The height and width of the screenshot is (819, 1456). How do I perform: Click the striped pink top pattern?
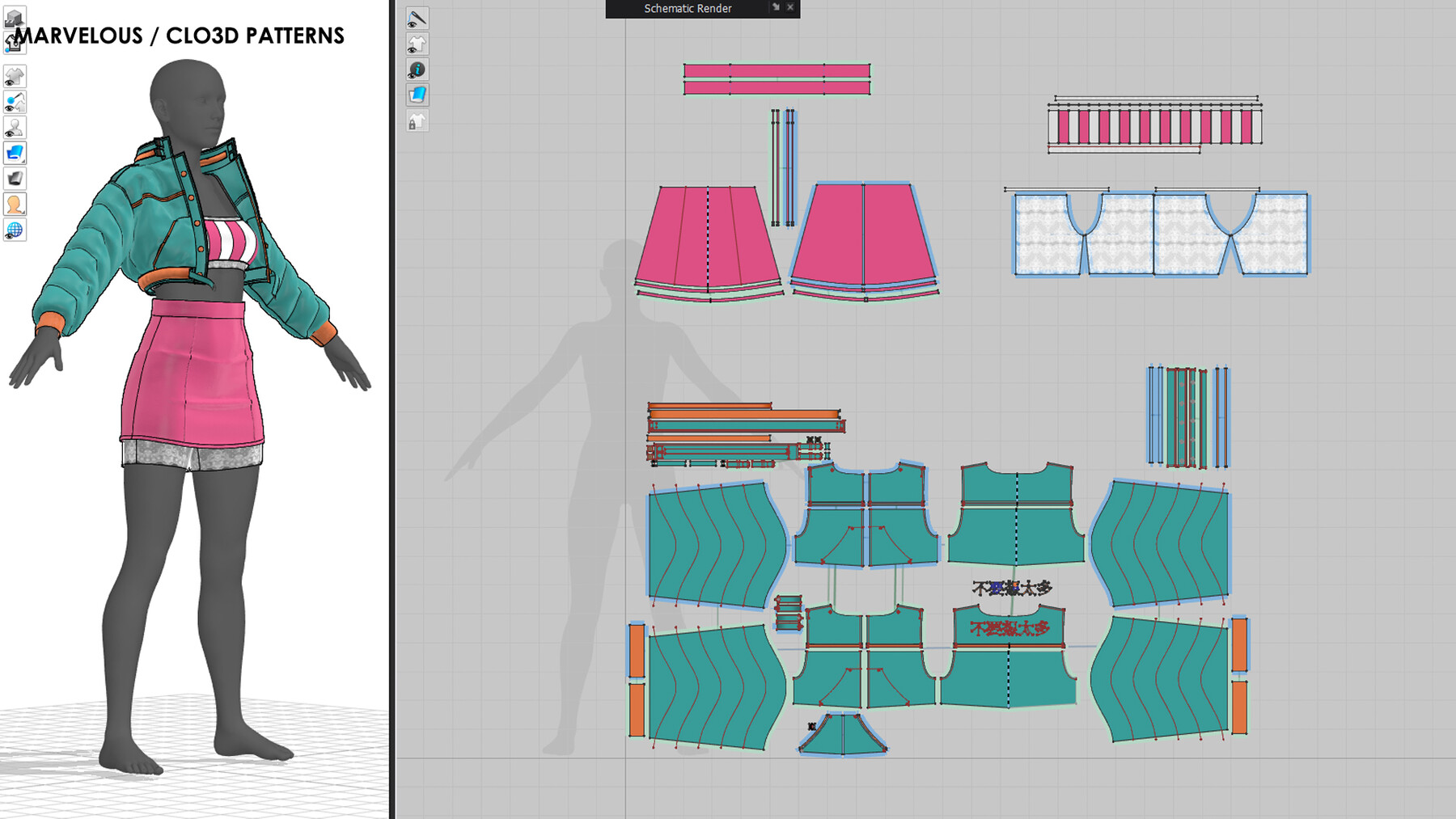click(1154, 127)
